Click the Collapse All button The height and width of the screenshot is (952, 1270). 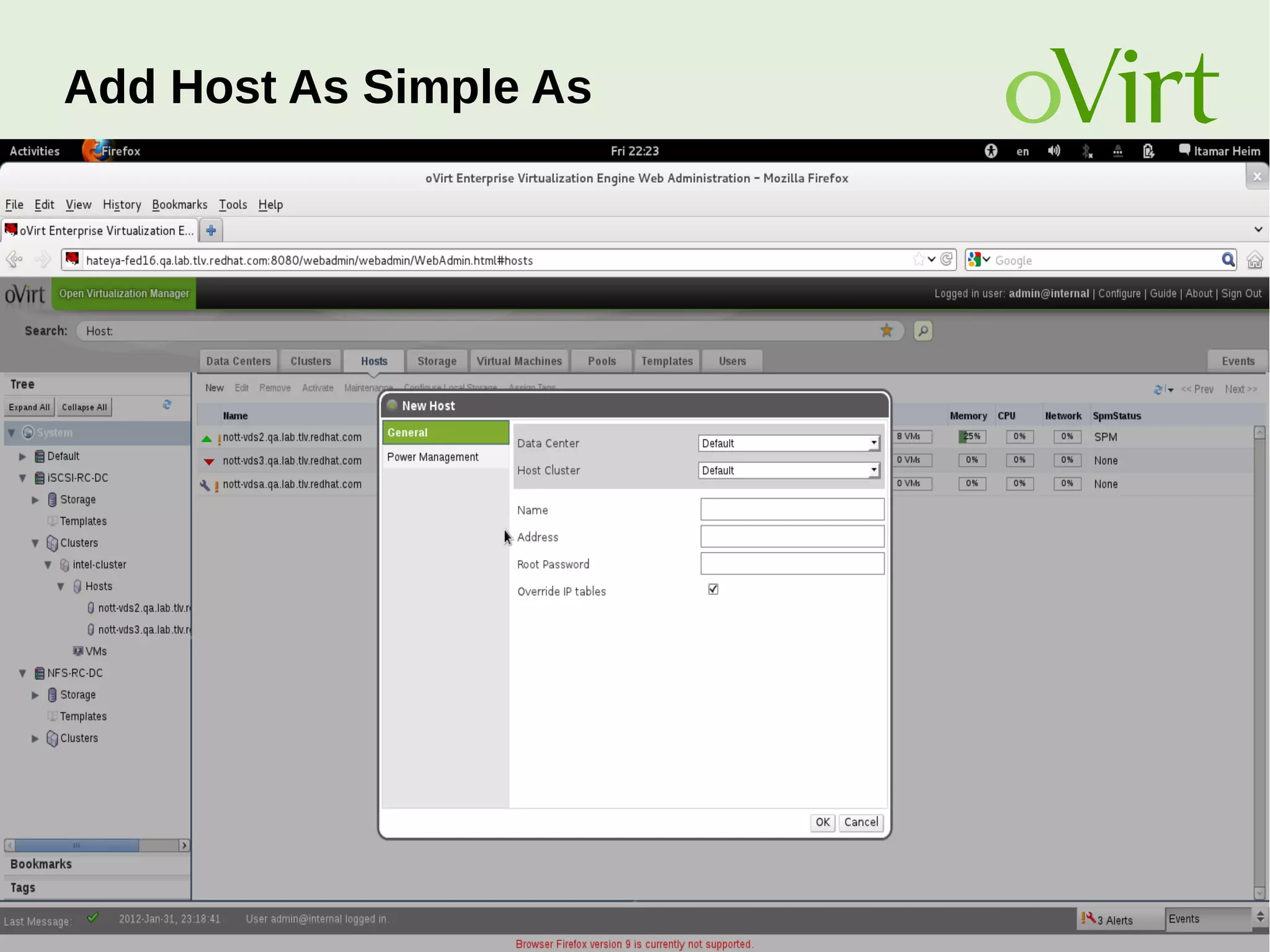point(84,407)
